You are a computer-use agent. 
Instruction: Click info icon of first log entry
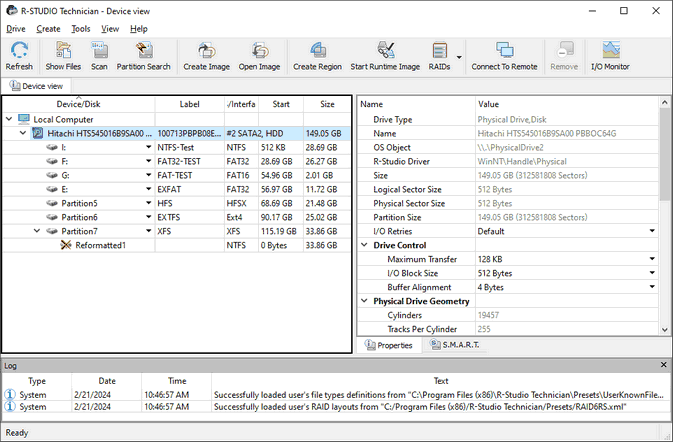(x=10, y=394)
